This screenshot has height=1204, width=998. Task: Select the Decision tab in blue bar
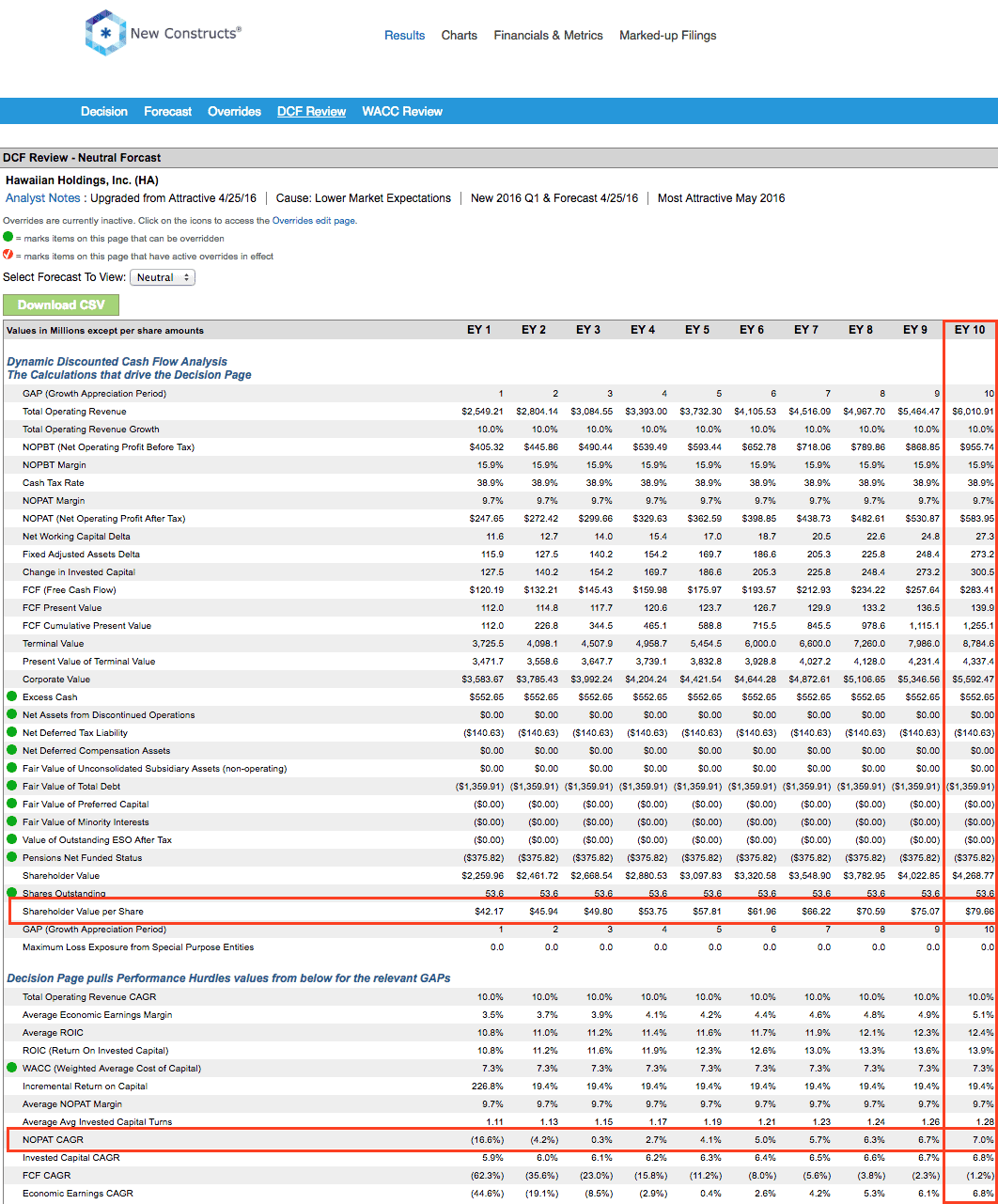(104, 111)
